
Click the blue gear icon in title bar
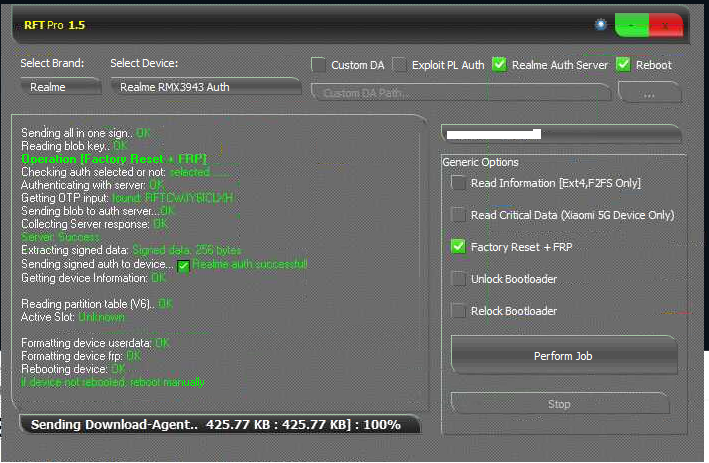coord(600,24)
